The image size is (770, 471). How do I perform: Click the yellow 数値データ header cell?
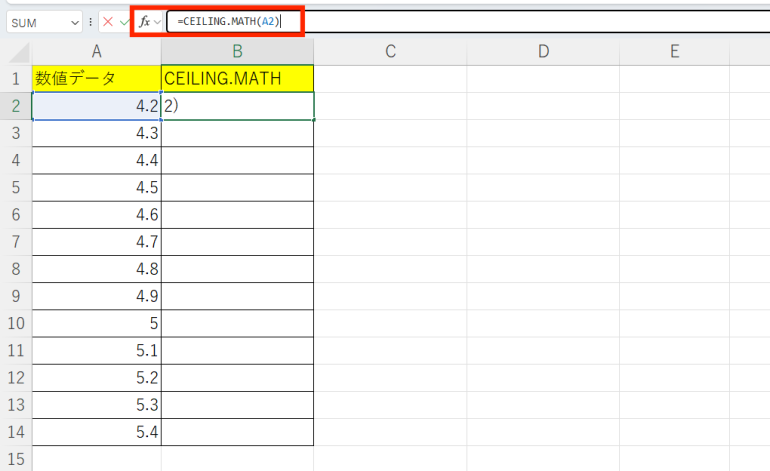tap(96, 79)
